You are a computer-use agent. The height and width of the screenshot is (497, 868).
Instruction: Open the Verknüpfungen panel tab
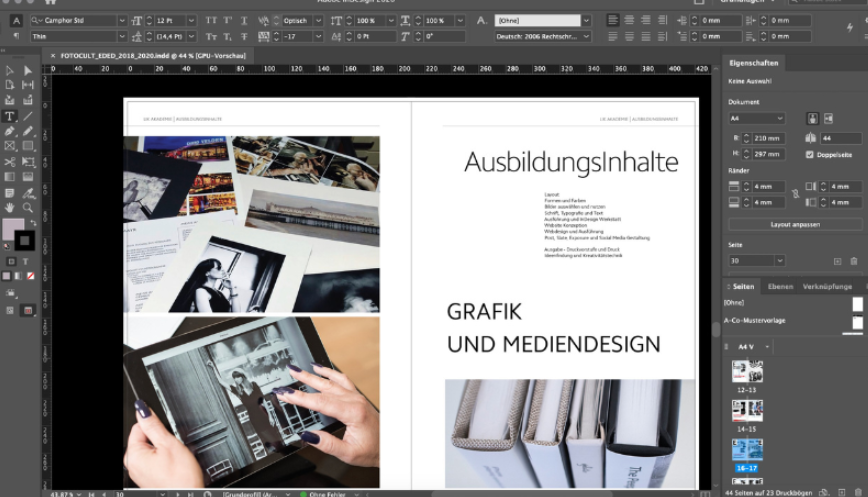(827, 287)
